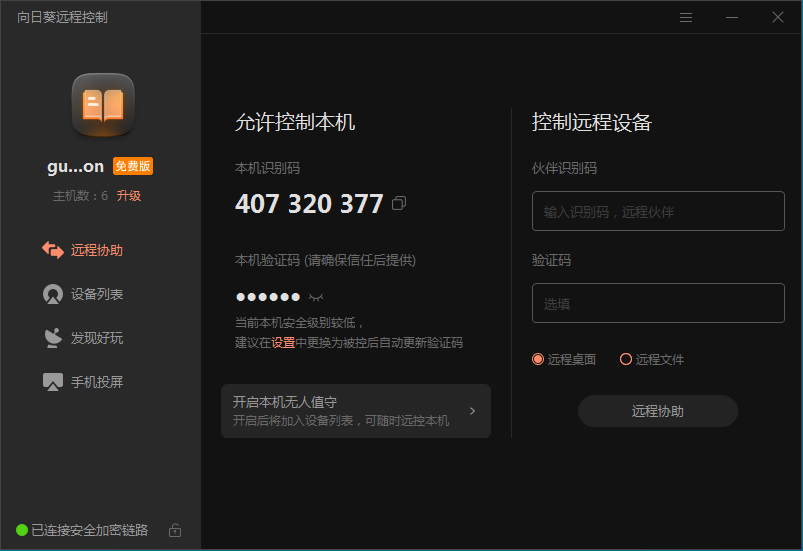Click the 允许控制本机 heading
803x551 pixels.
(295, 122)
